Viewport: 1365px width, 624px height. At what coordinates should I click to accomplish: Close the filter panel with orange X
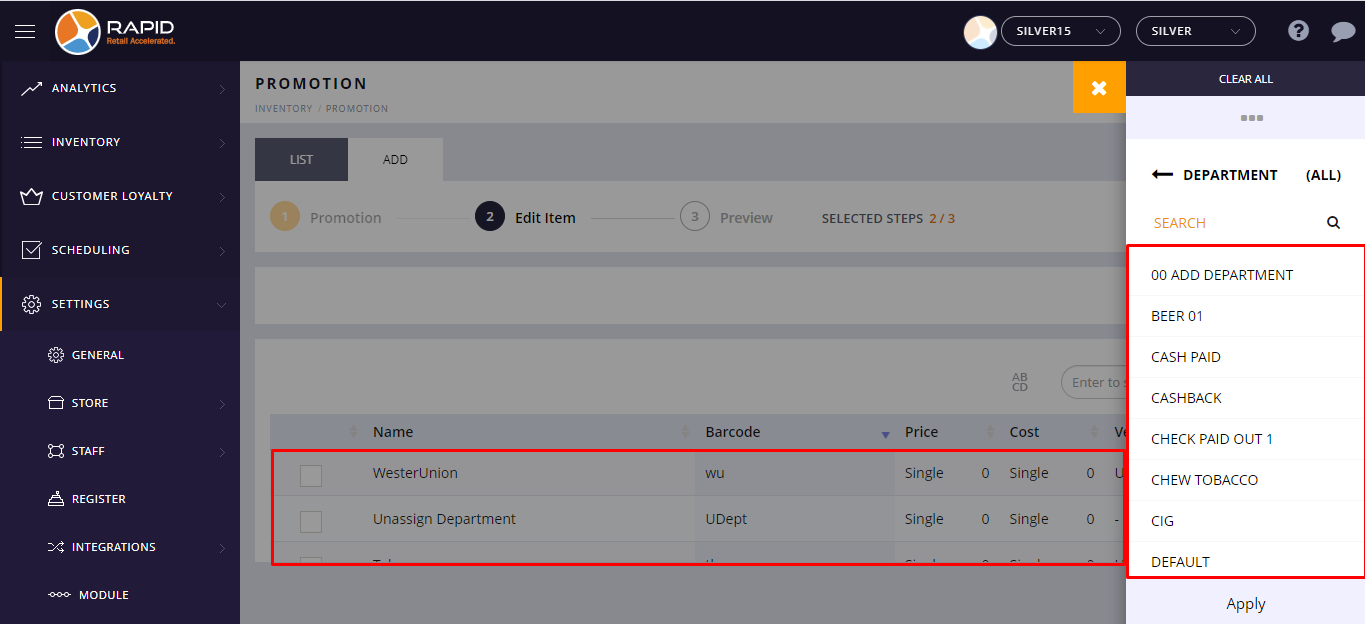point(1099,88)
